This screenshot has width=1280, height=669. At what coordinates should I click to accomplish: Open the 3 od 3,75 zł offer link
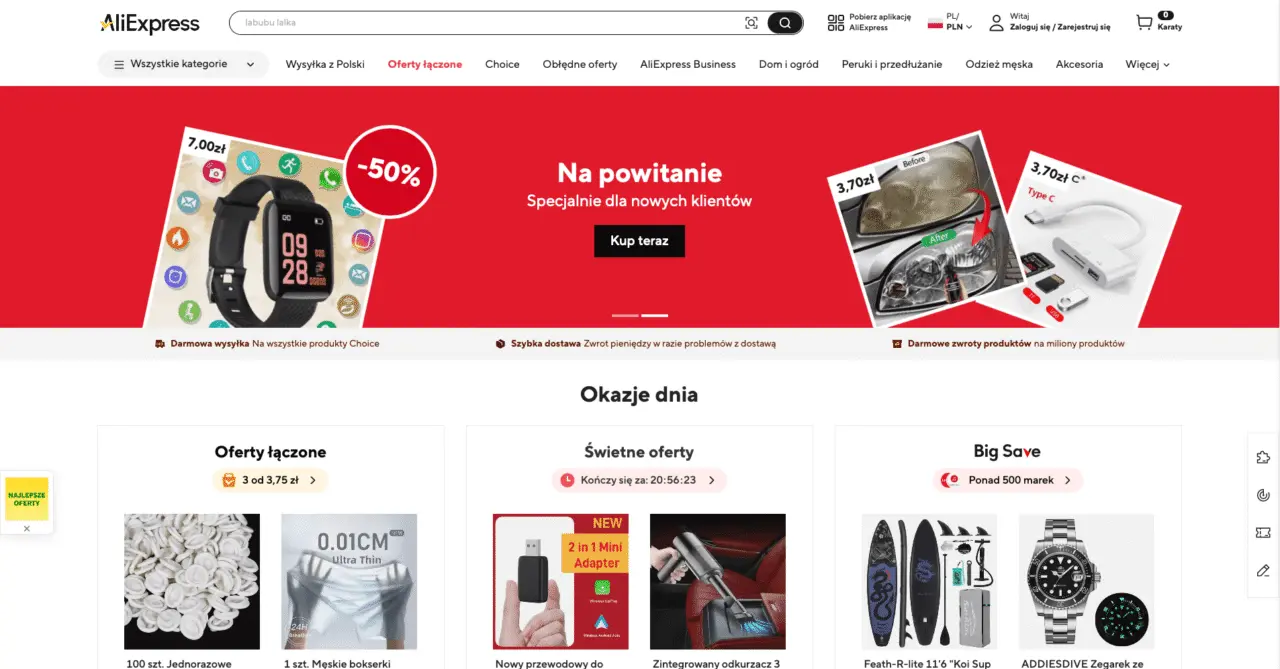point(270,480)
